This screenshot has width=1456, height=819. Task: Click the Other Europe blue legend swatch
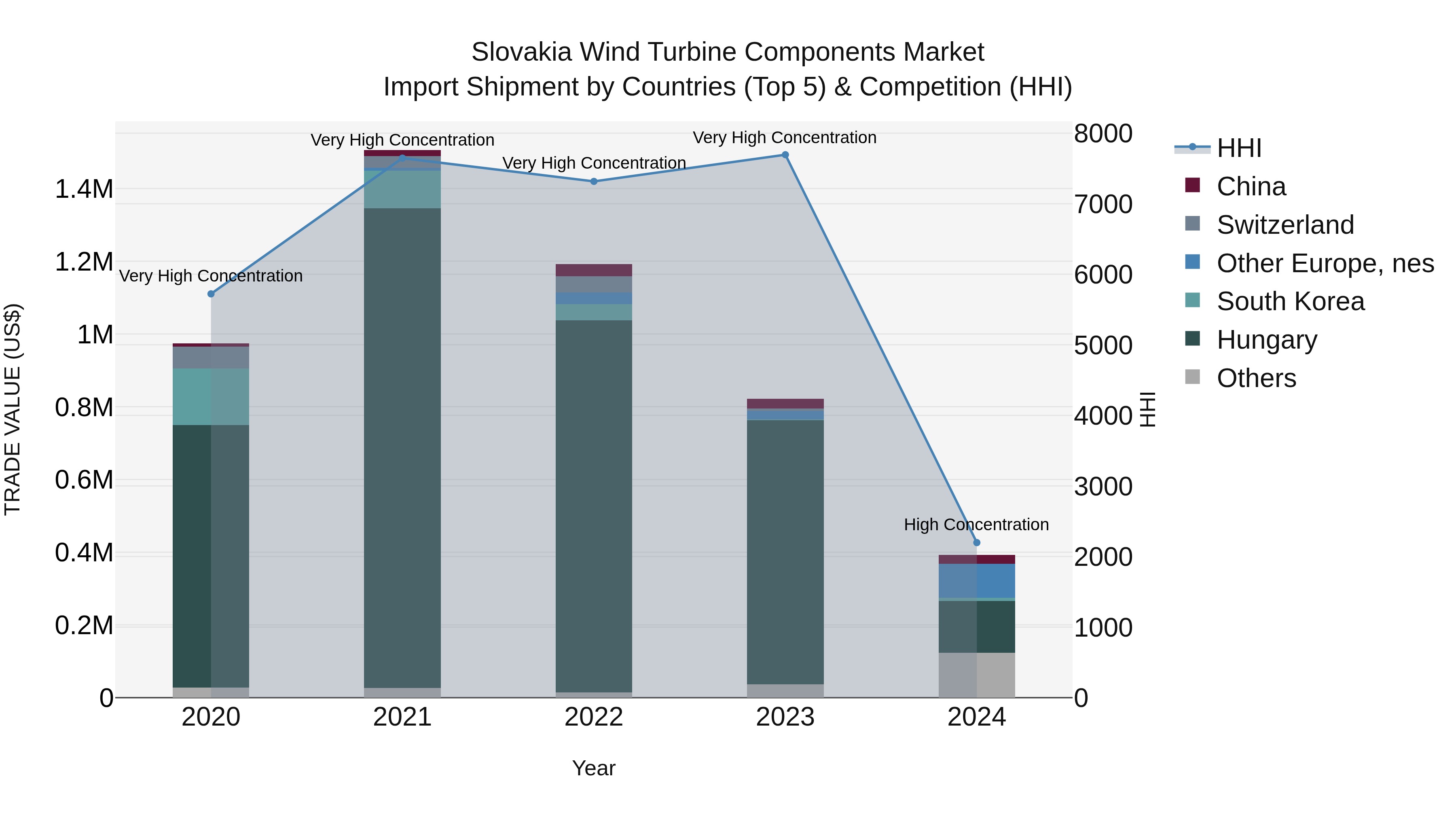1192,262
